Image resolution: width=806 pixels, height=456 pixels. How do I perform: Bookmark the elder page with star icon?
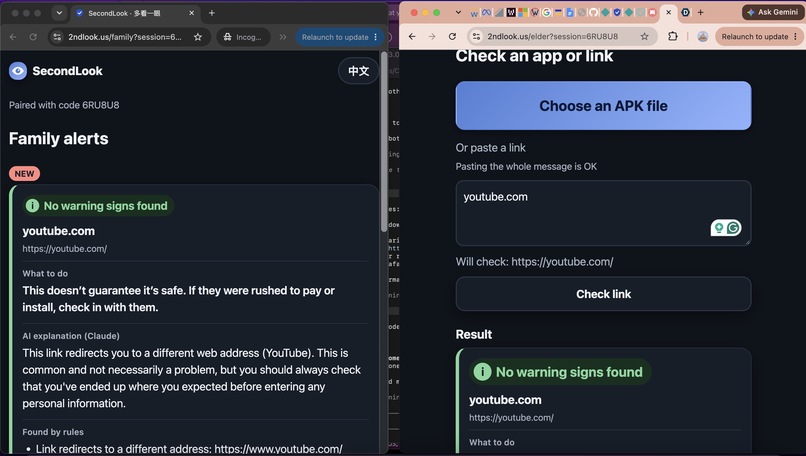tap(645, 37)
